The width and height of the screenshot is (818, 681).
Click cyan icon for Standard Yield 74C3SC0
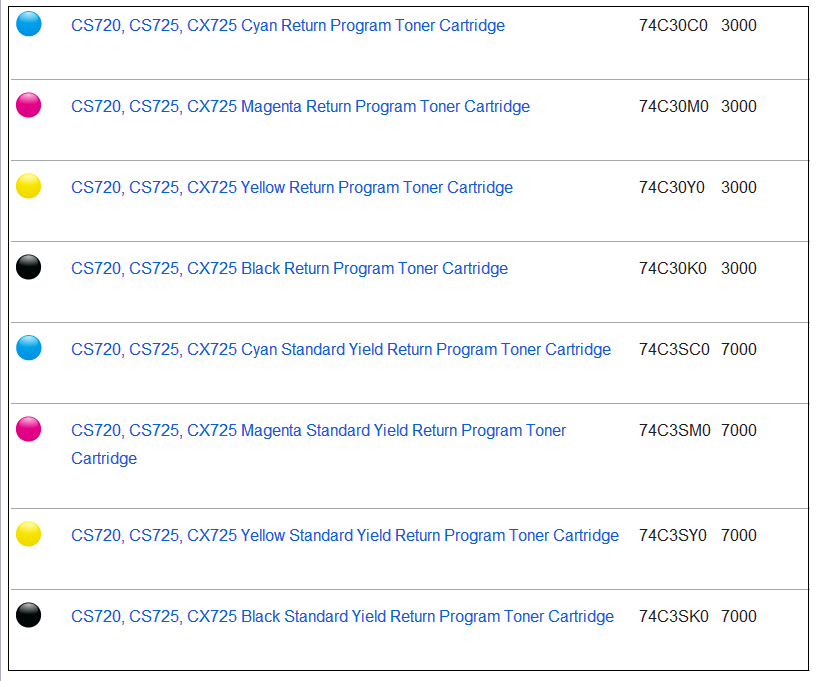(x=29, y=348)
